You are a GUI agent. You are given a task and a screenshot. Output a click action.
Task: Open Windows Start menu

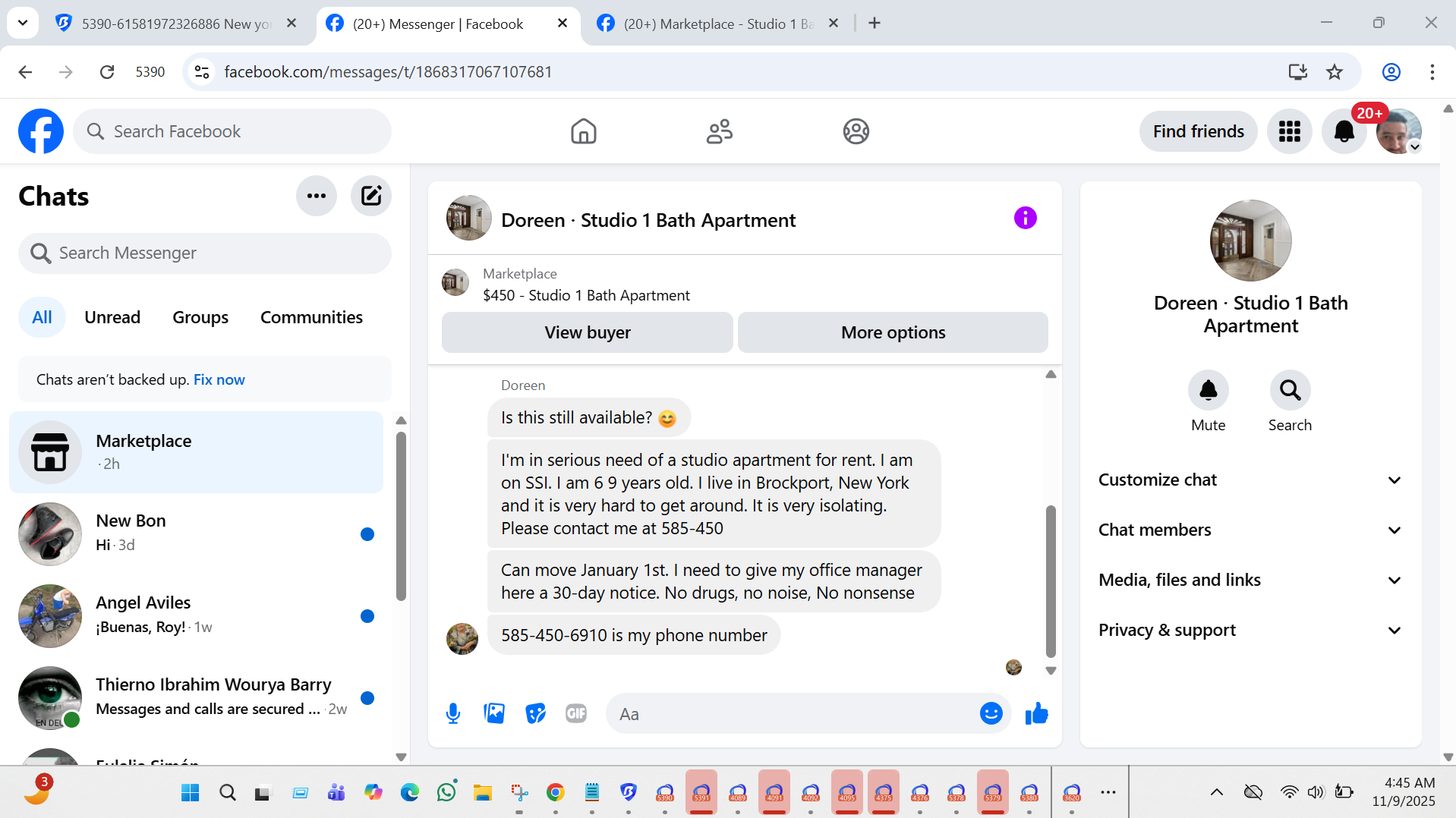190,792
